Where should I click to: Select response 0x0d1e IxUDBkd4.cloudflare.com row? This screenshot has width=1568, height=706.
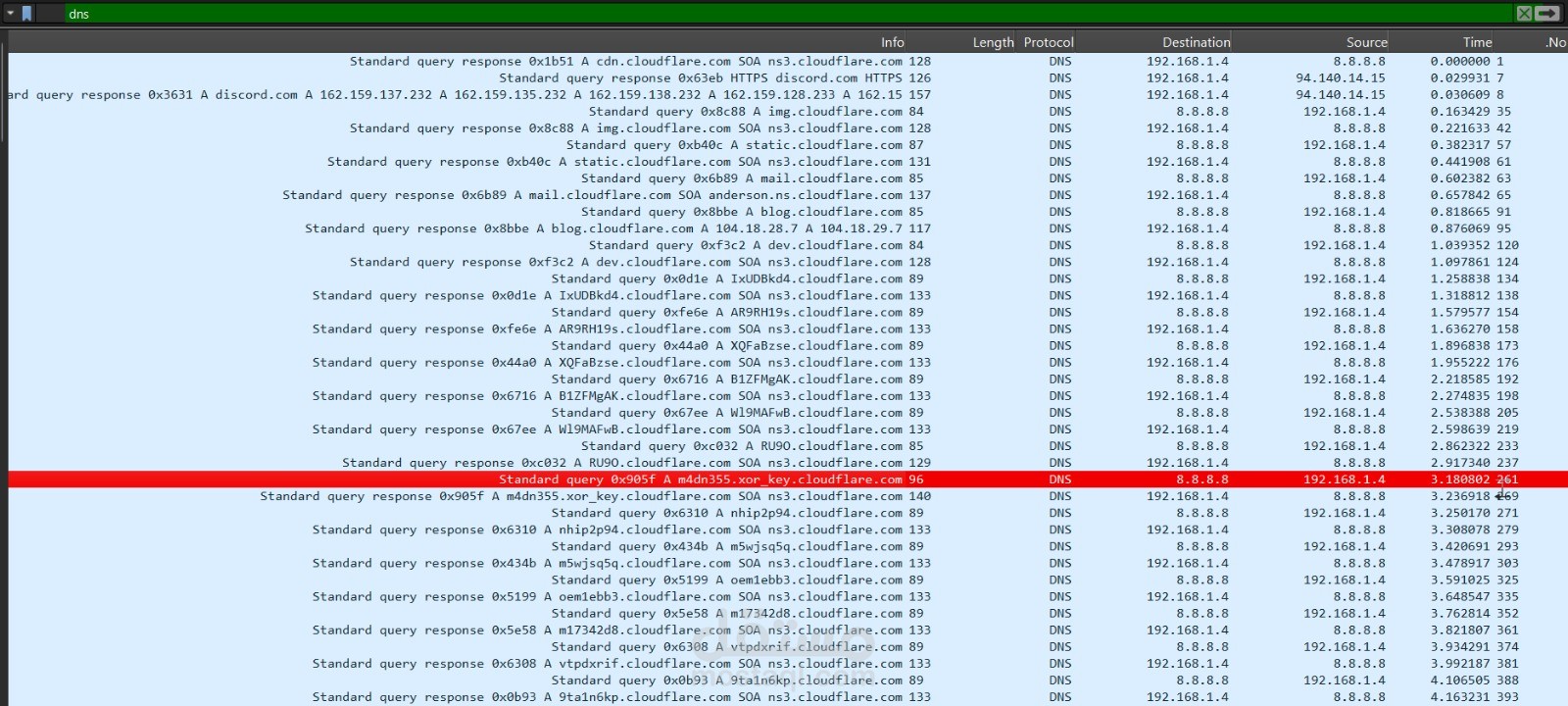coord(788,295)
